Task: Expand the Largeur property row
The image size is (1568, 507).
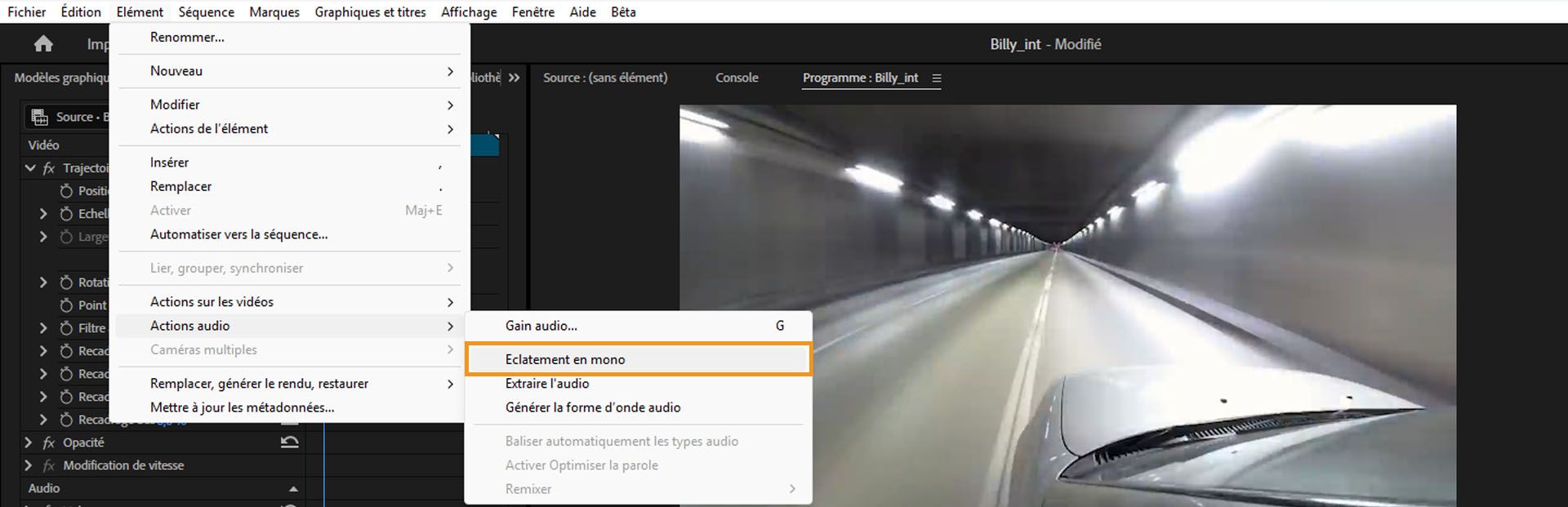Action: click(x=43, y=237)
